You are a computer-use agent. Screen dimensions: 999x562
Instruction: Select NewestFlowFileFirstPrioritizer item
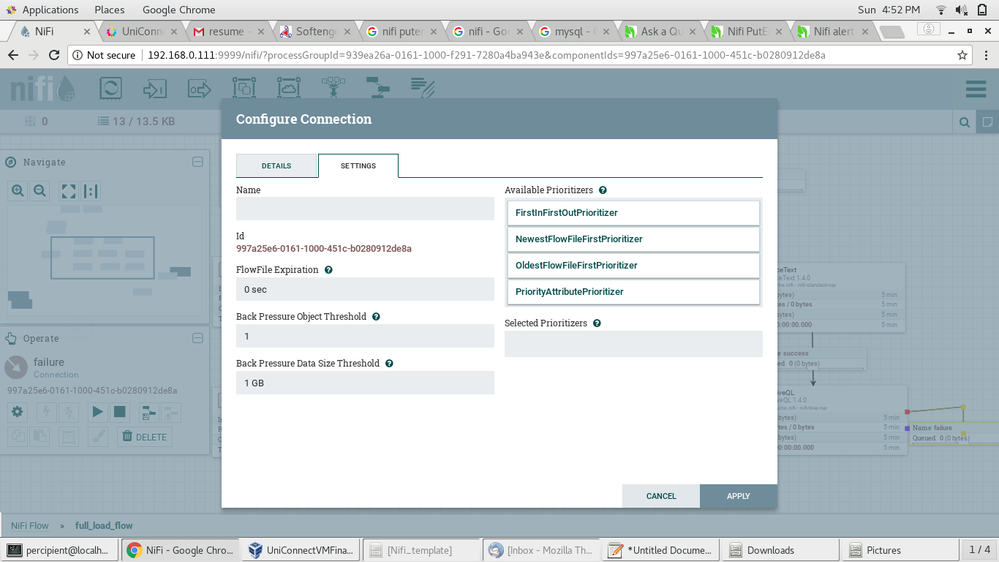coord(633,239)
